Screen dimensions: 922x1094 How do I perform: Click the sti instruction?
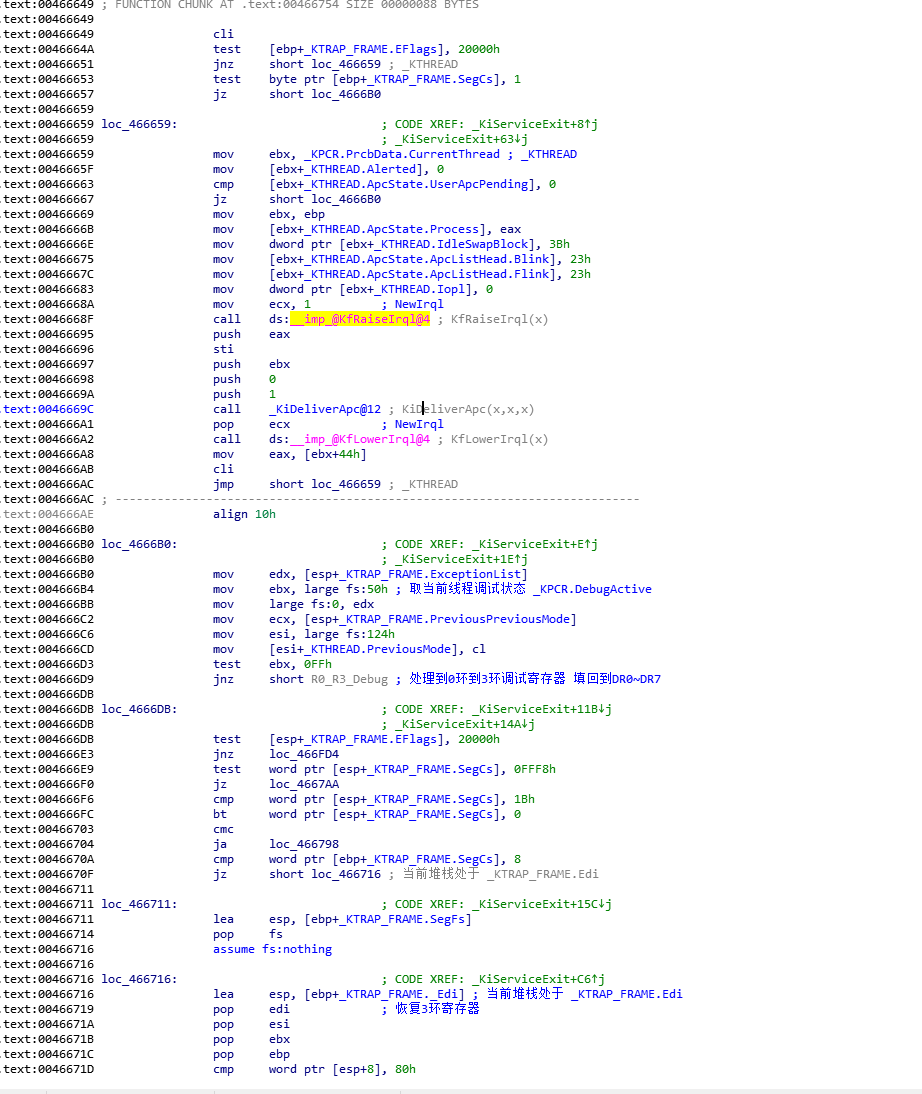(223, 349)
